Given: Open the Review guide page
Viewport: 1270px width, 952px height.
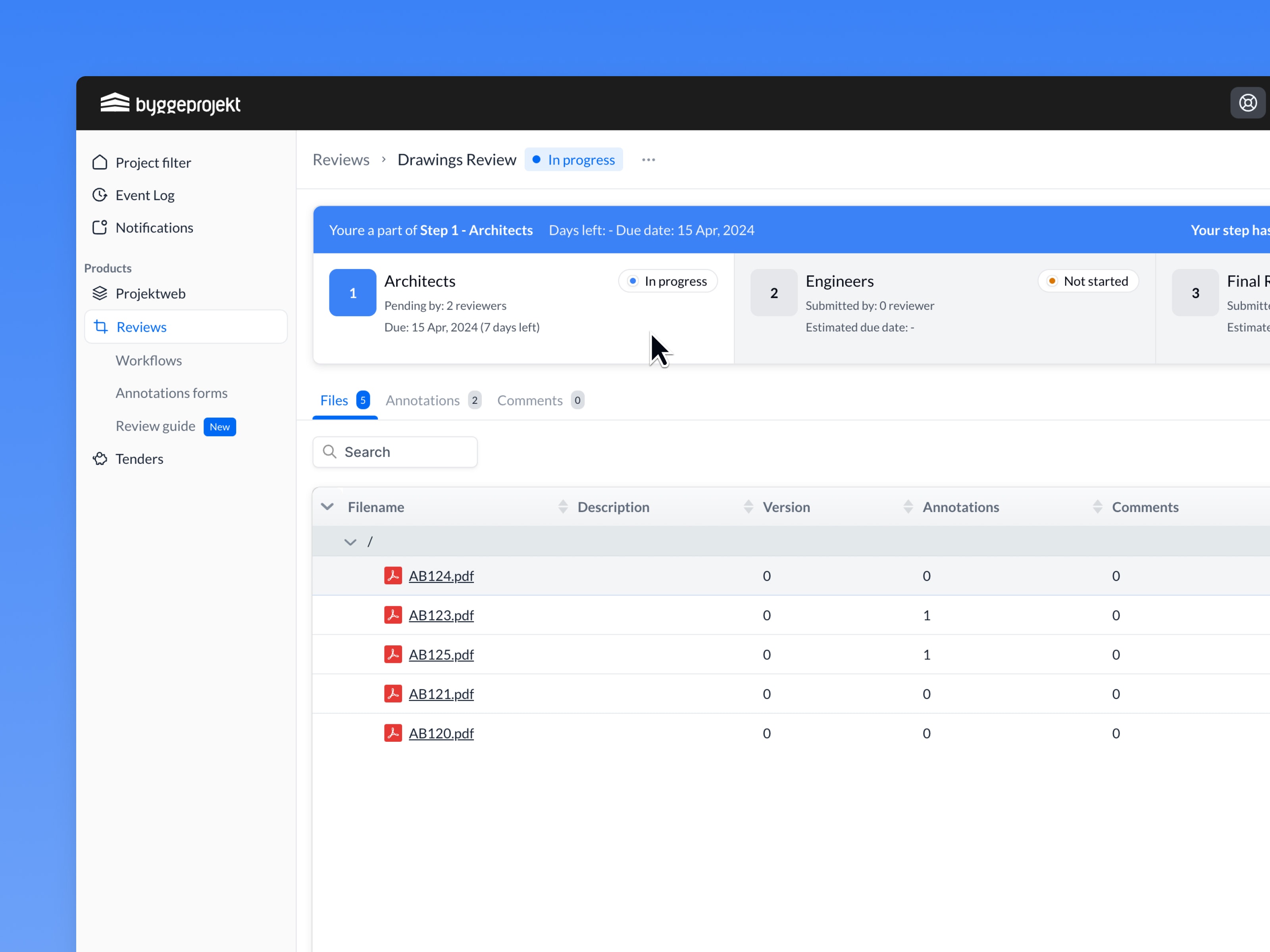Looking at the screenshot, I should [x=156, y=426].
